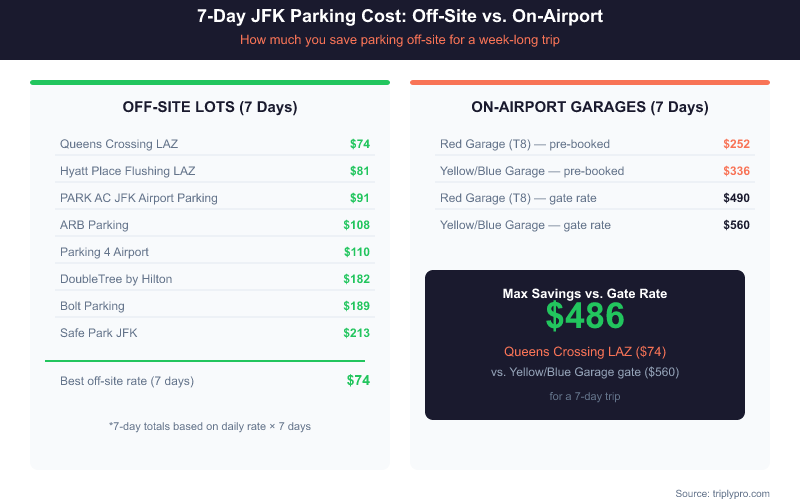Viewport: 800px width, 500px height.
Task: Click the large $486 savings figure
Action: (x=585, y=316)
